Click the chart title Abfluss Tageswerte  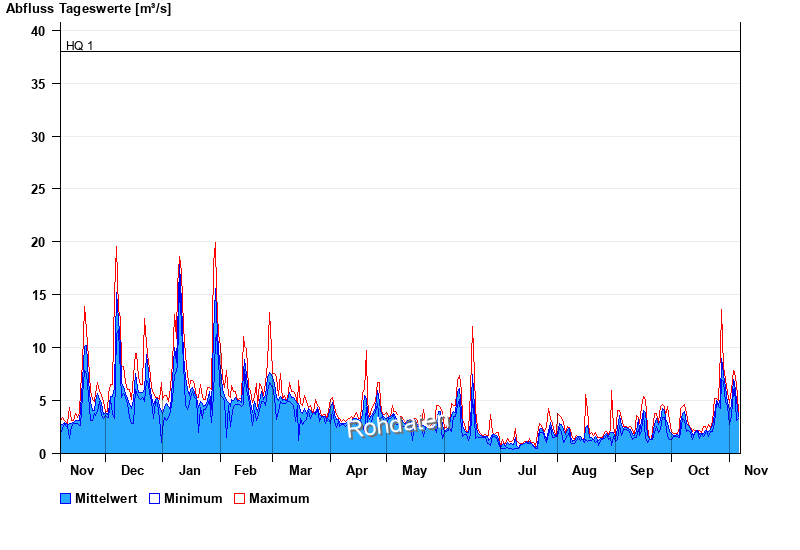pos(89,9)
